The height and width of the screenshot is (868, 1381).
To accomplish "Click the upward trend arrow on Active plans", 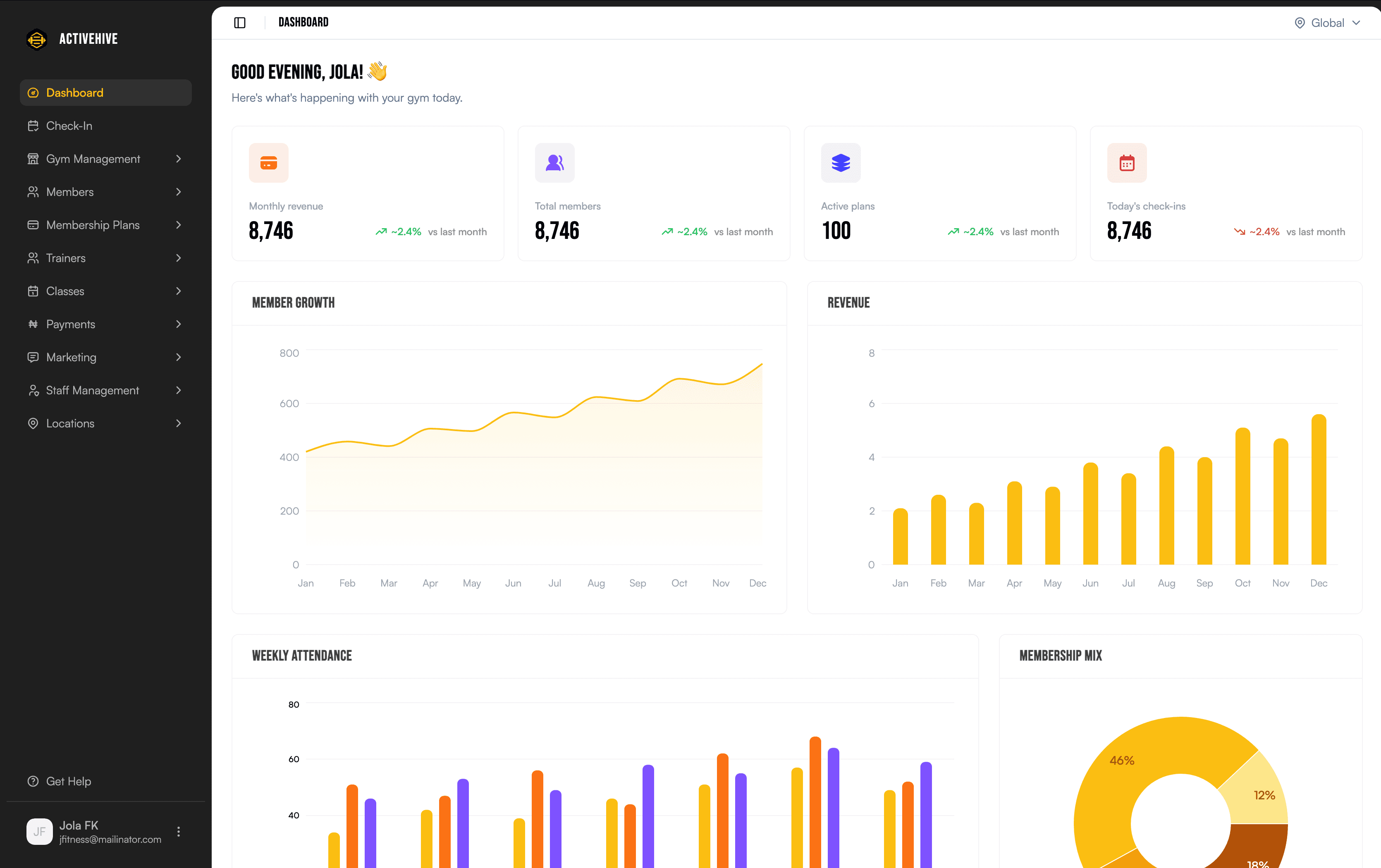I will [x=953, y=231].
